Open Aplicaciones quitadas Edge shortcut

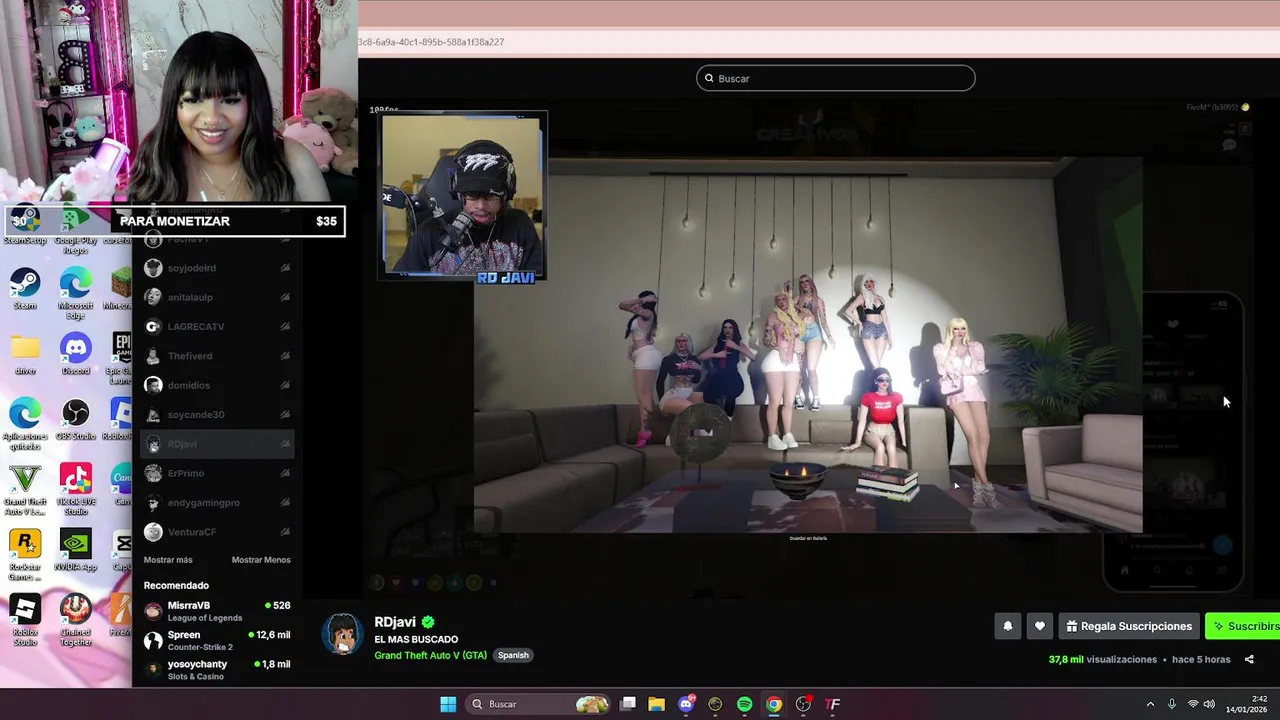coord(25,424)
